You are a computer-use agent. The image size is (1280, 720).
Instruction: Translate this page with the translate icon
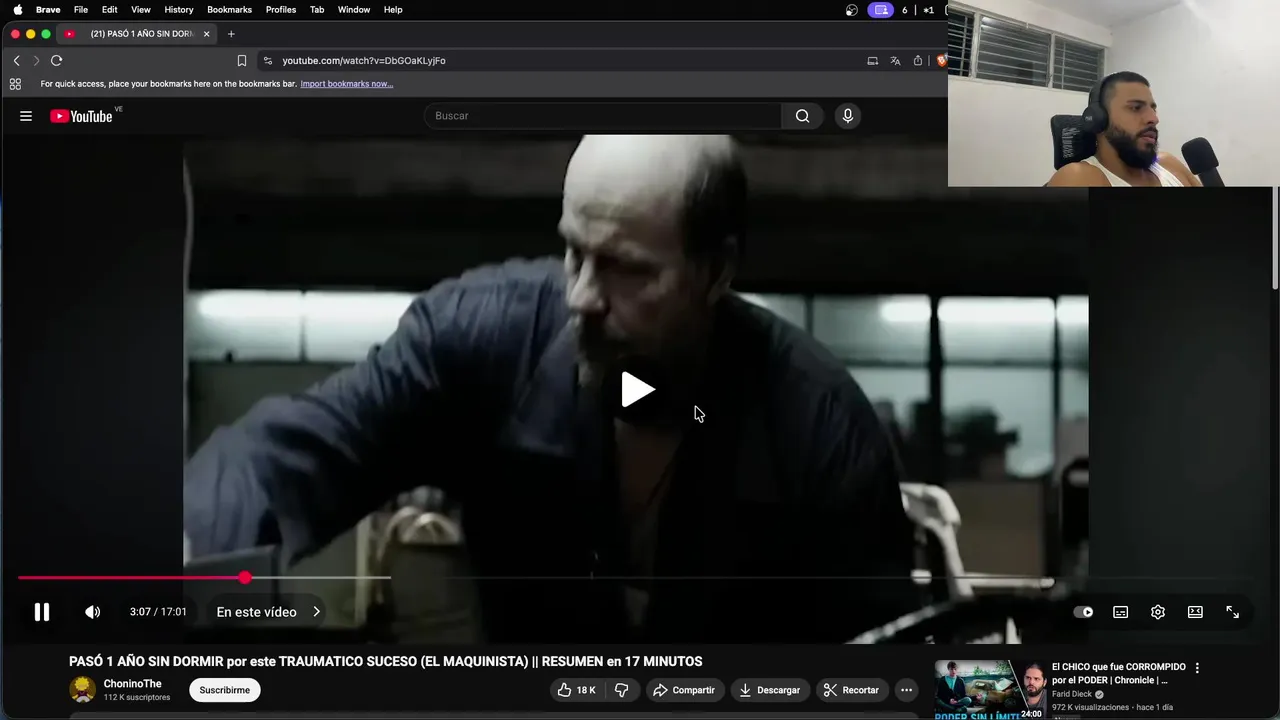click(895, 61)
